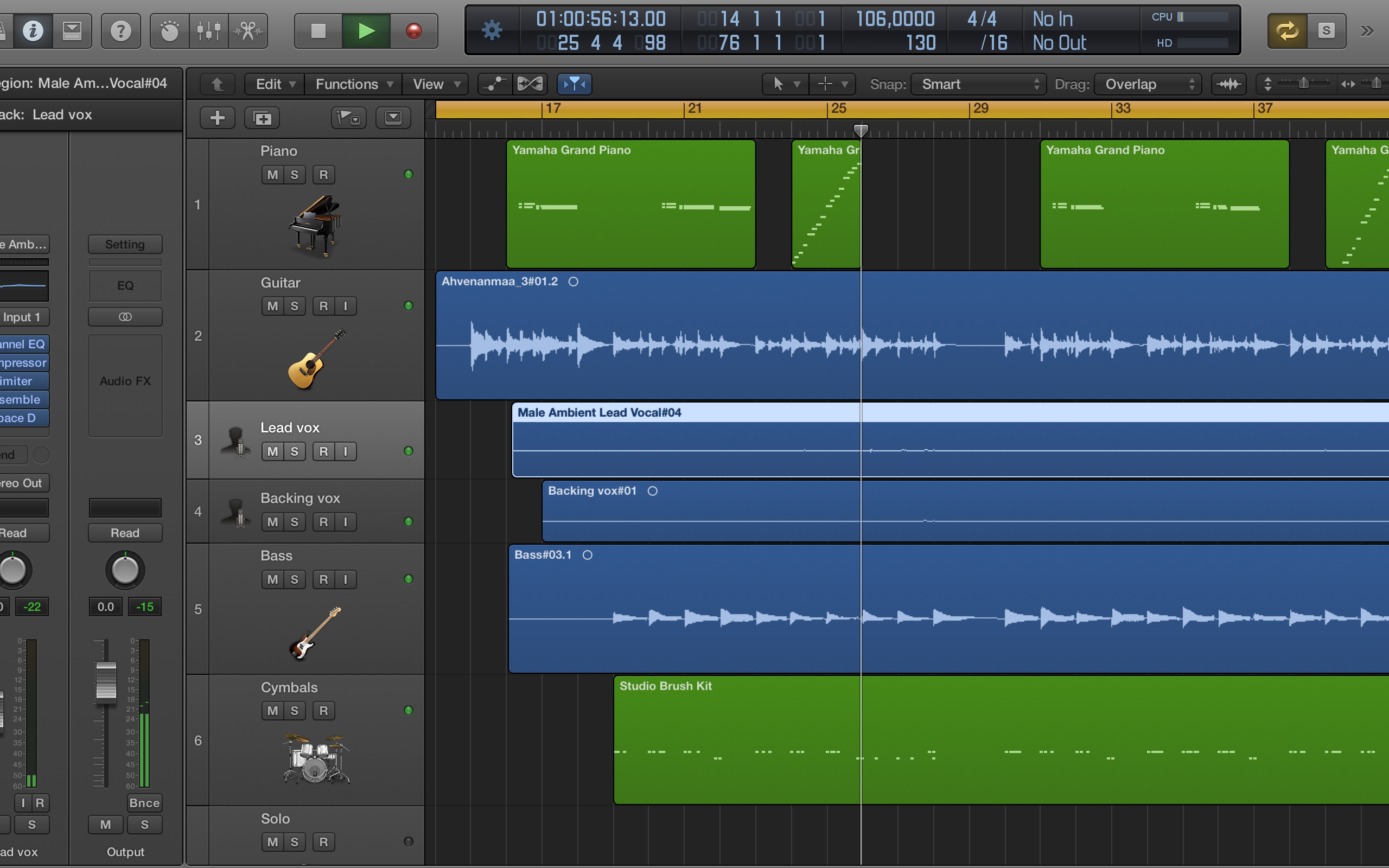
Task: Click duplicate track button
Action: pos(262,118)
